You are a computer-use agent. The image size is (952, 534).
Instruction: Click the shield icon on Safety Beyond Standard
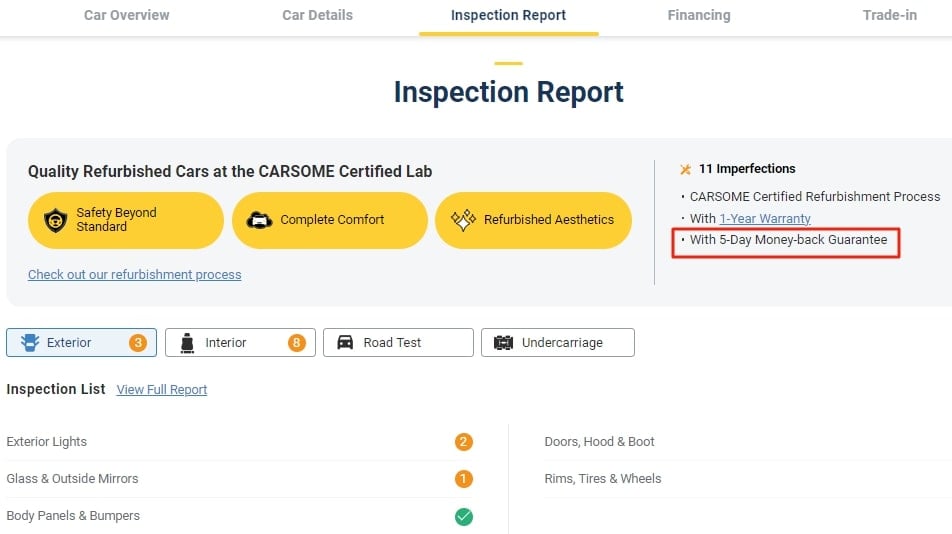[56, 220]
